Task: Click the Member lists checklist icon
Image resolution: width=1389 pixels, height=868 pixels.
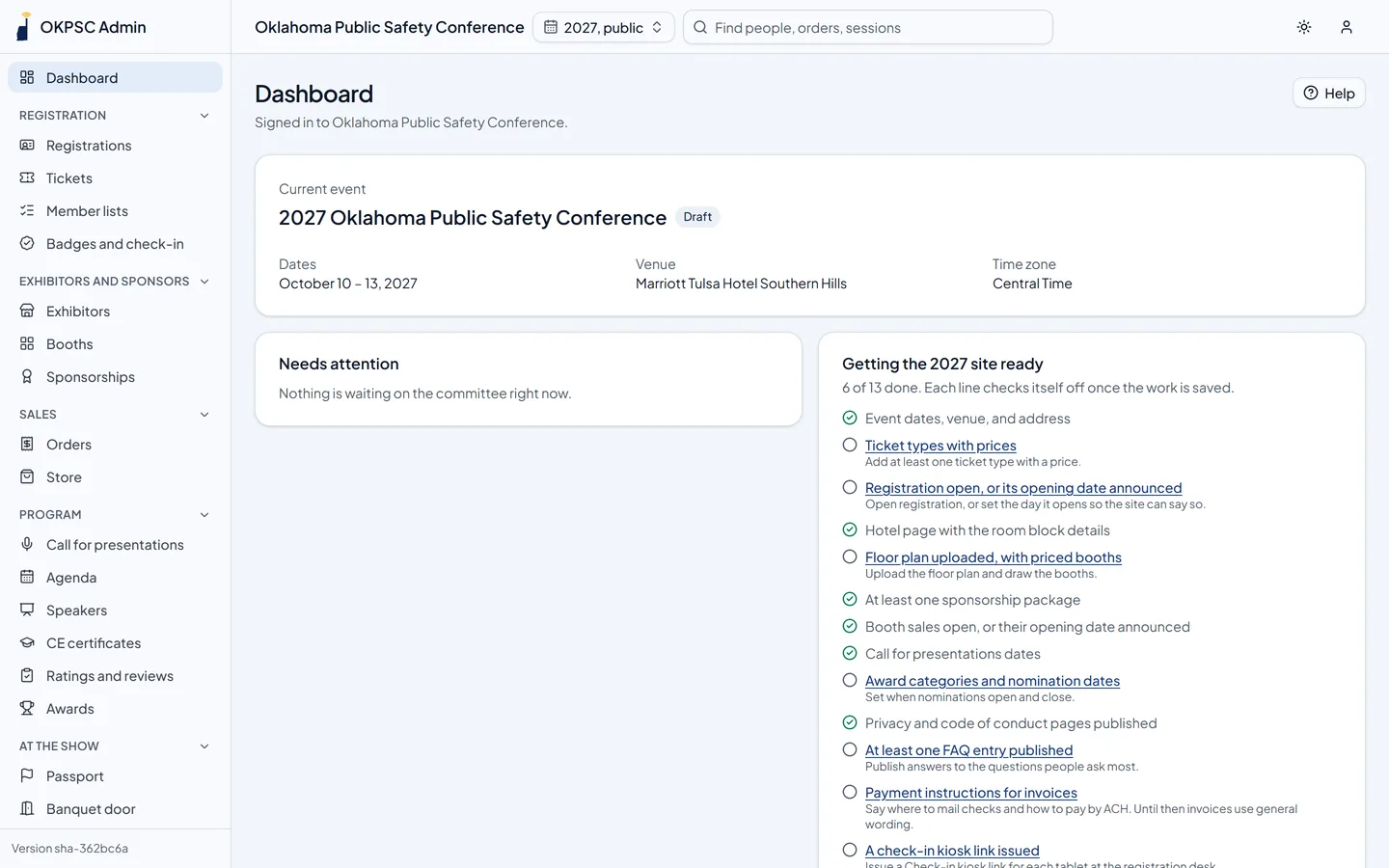Action: point(27,210)
